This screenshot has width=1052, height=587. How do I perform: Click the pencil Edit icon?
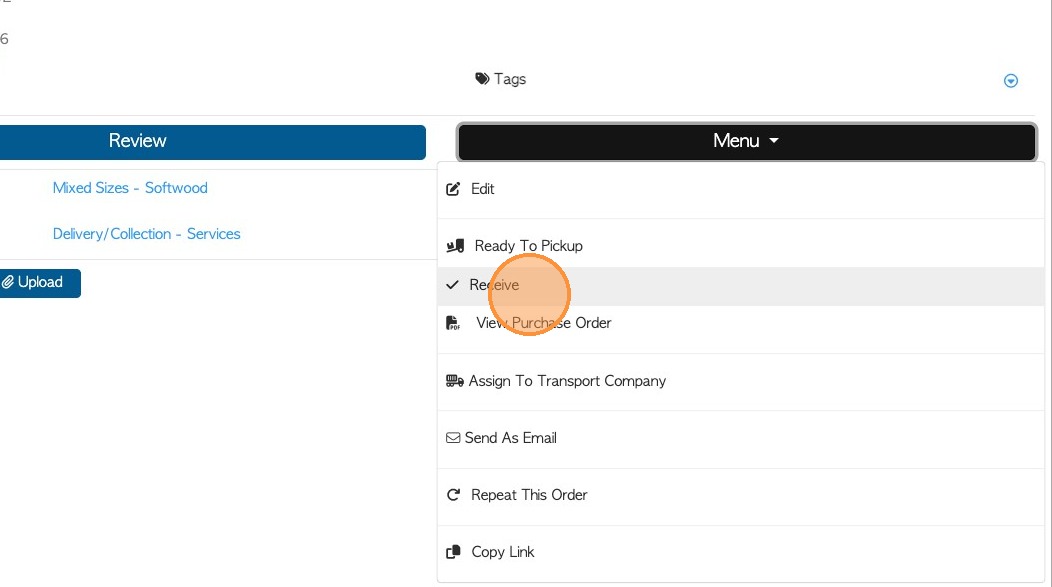click(x=453, y=189)
